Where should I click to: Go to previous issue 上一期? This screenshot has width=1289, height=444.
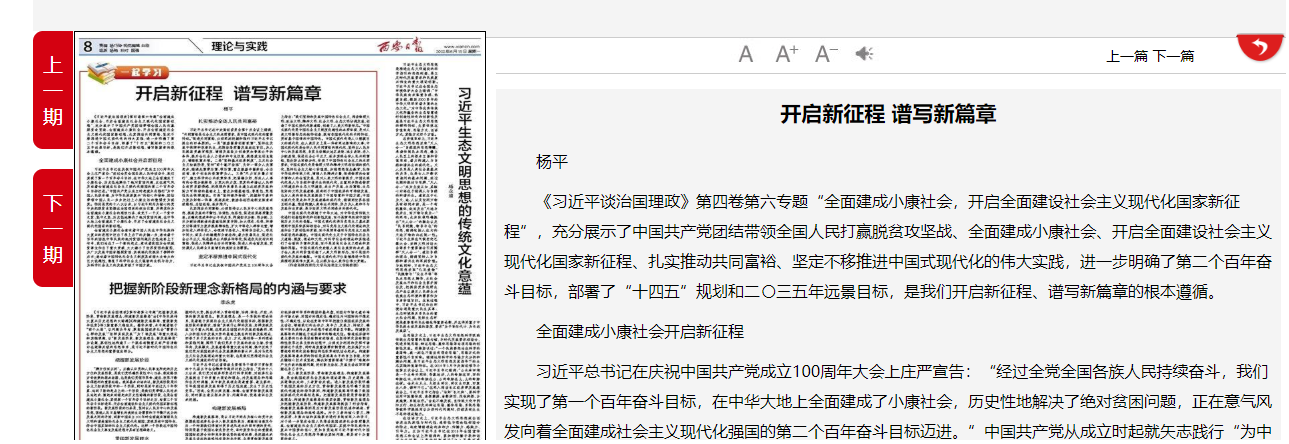(53, 90)
